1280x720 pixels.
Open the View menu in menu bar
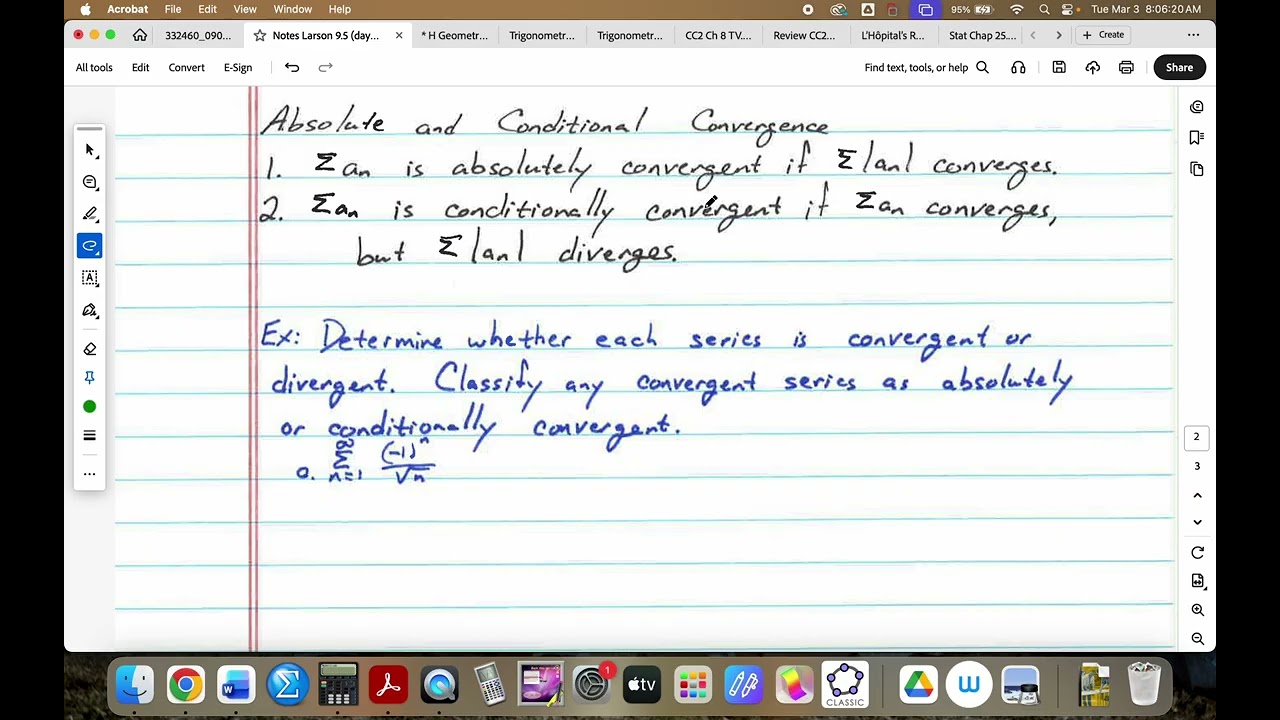pos(245,9)
